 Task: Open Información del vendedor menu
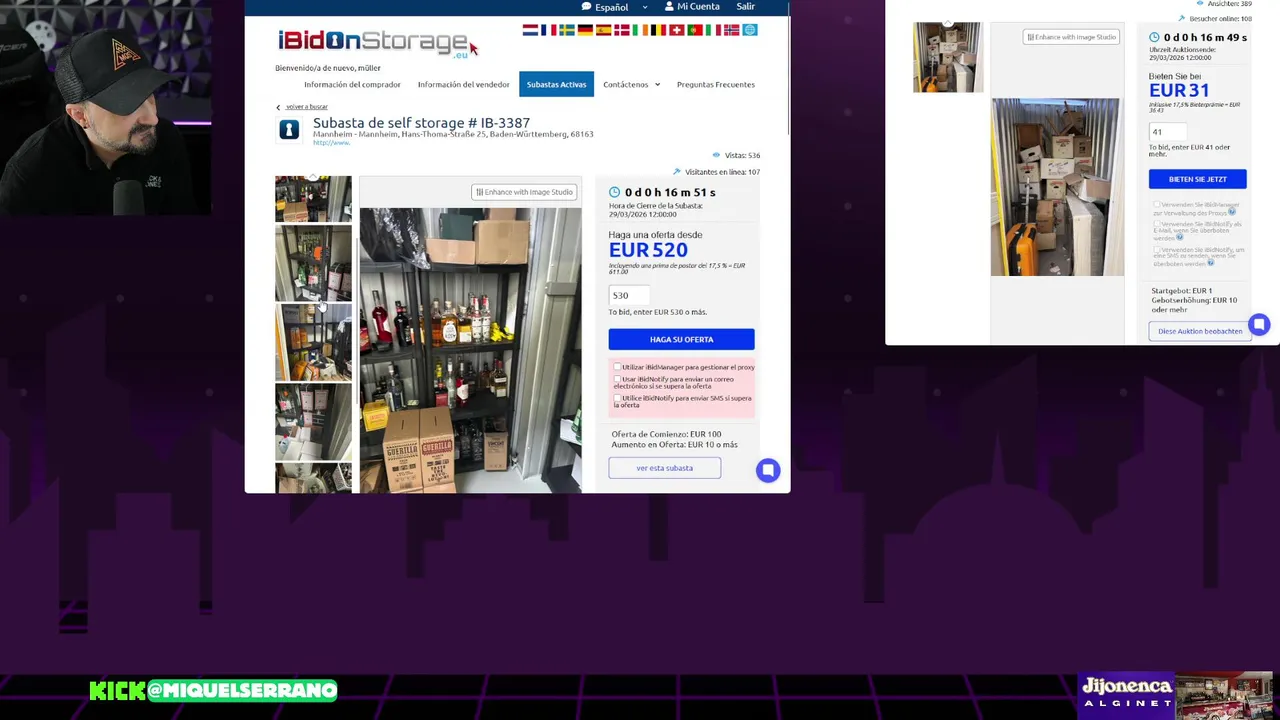463,84
